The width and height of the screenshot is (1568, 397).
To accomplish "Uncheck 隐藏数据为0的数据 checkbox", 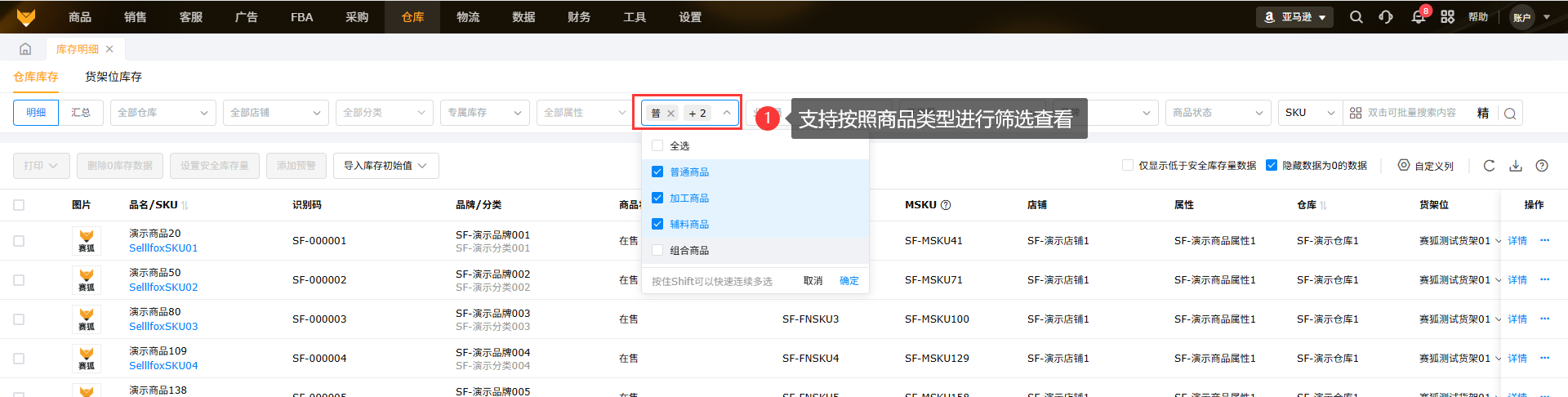I will [1272, 165].
